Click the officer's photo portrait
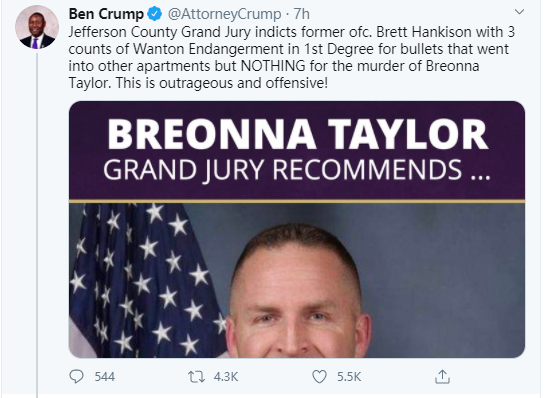Screen dimensions: 546x398 click(x=298, y=291)
